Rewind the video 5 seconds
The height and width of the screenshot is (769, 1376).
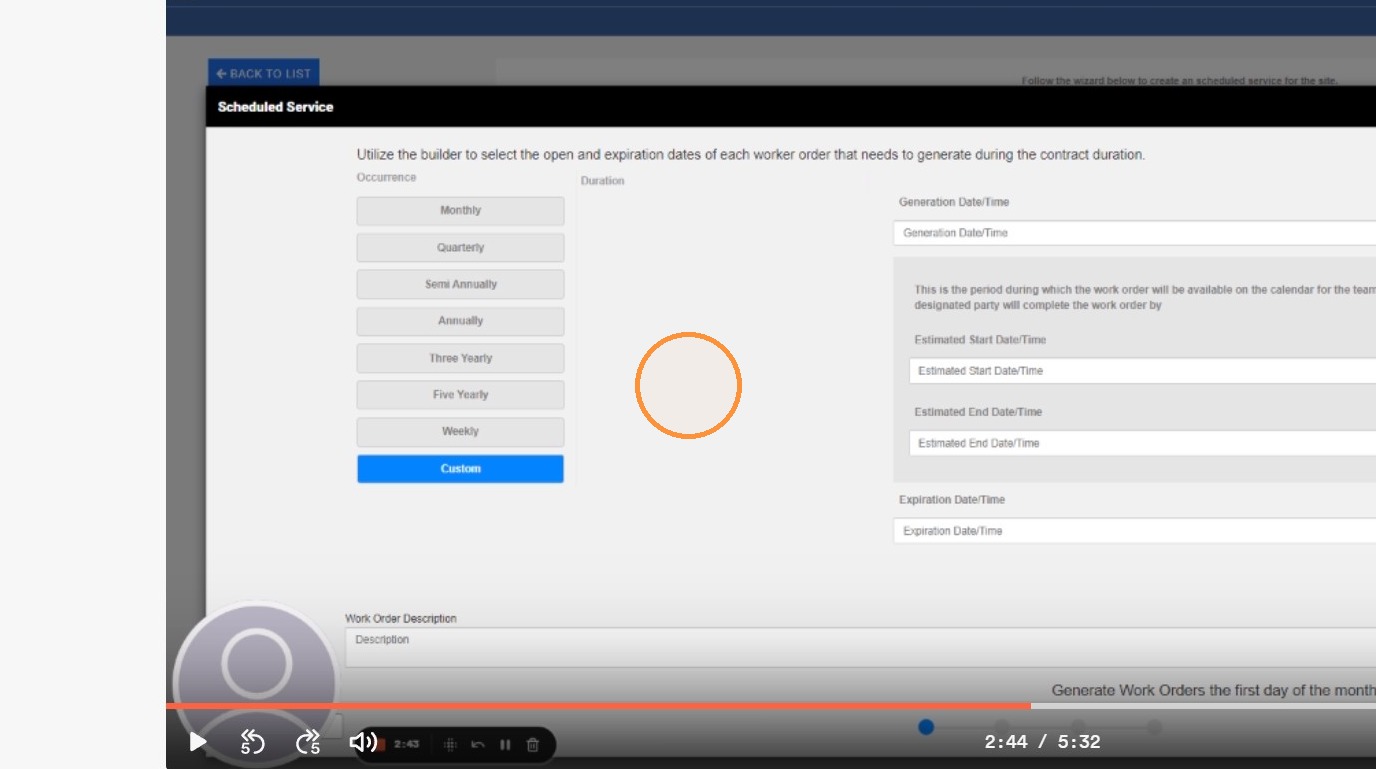[x=252, y=742]
